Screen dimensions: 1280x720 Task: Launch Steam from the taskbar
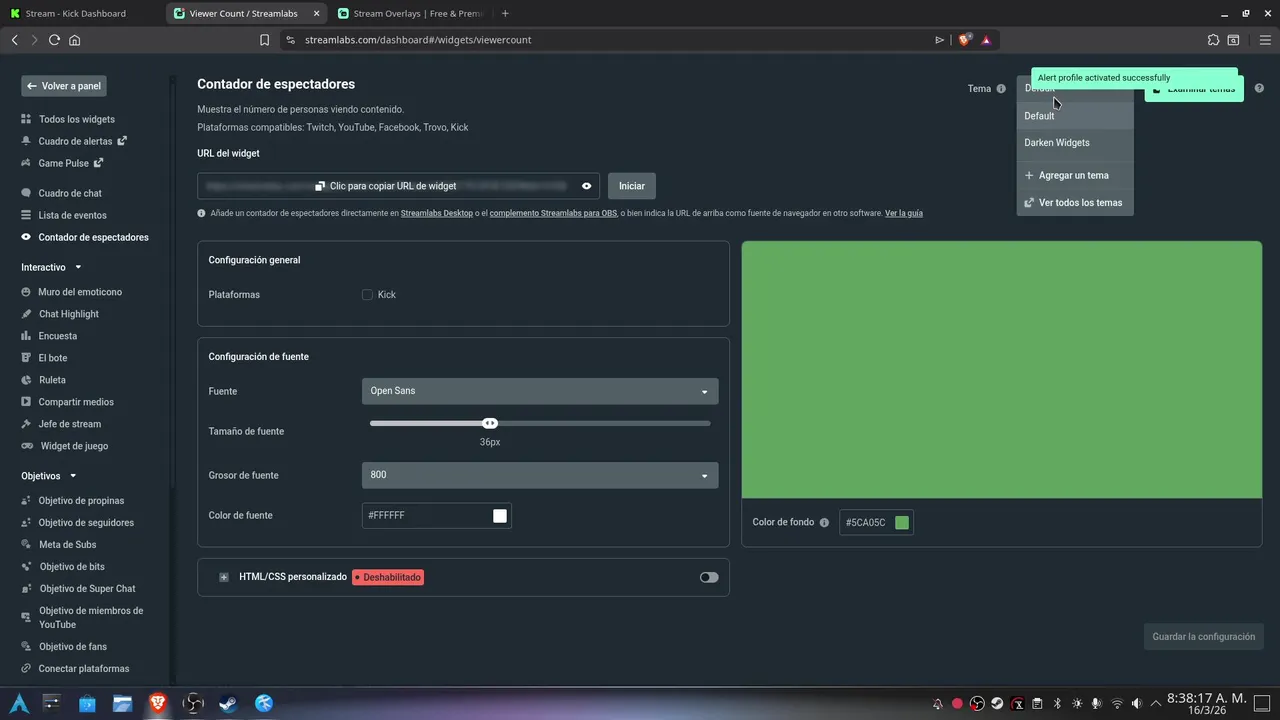click(228, 703)
